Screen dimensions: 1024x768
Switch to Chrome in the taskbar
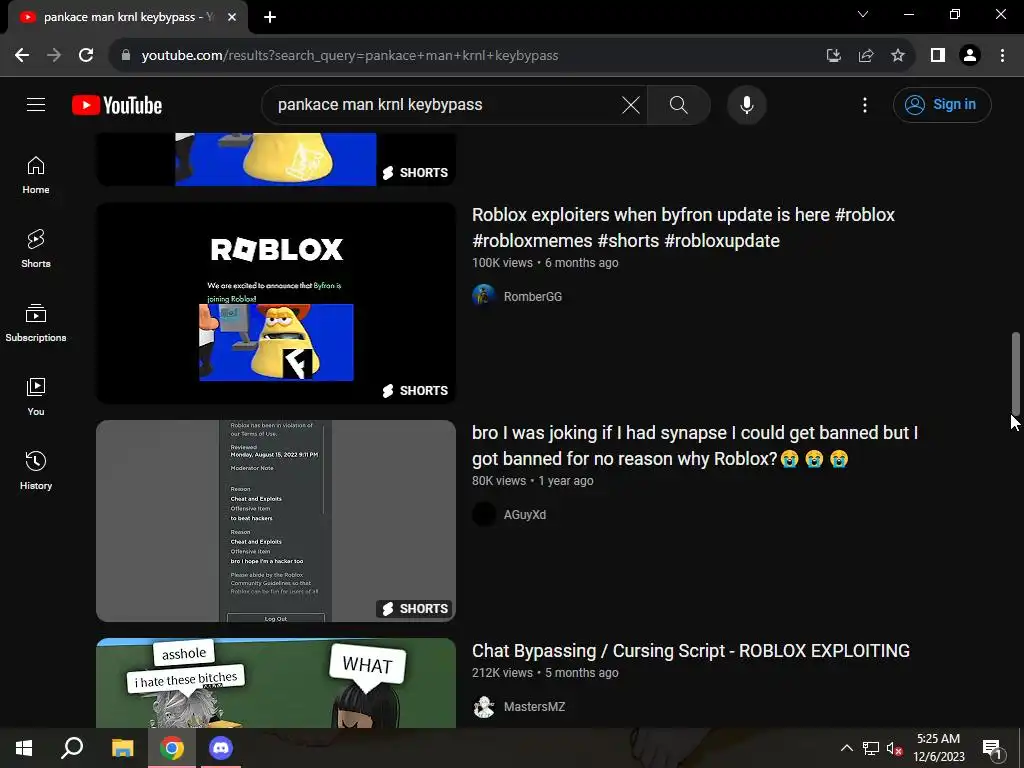pos(172,748)
